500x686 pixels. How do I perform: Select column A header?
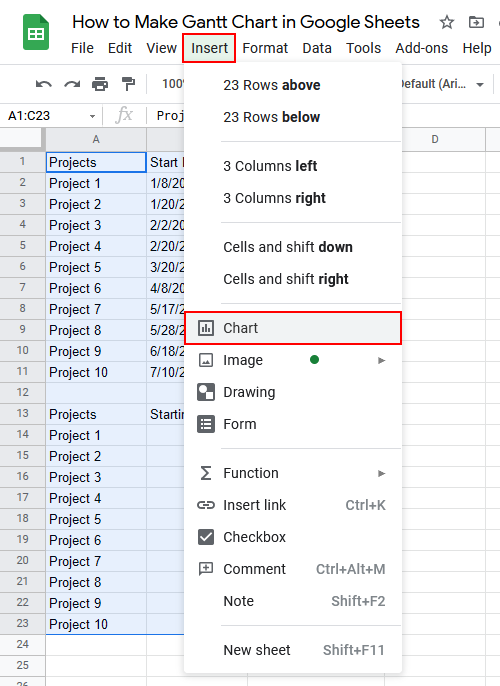(96, 140)
